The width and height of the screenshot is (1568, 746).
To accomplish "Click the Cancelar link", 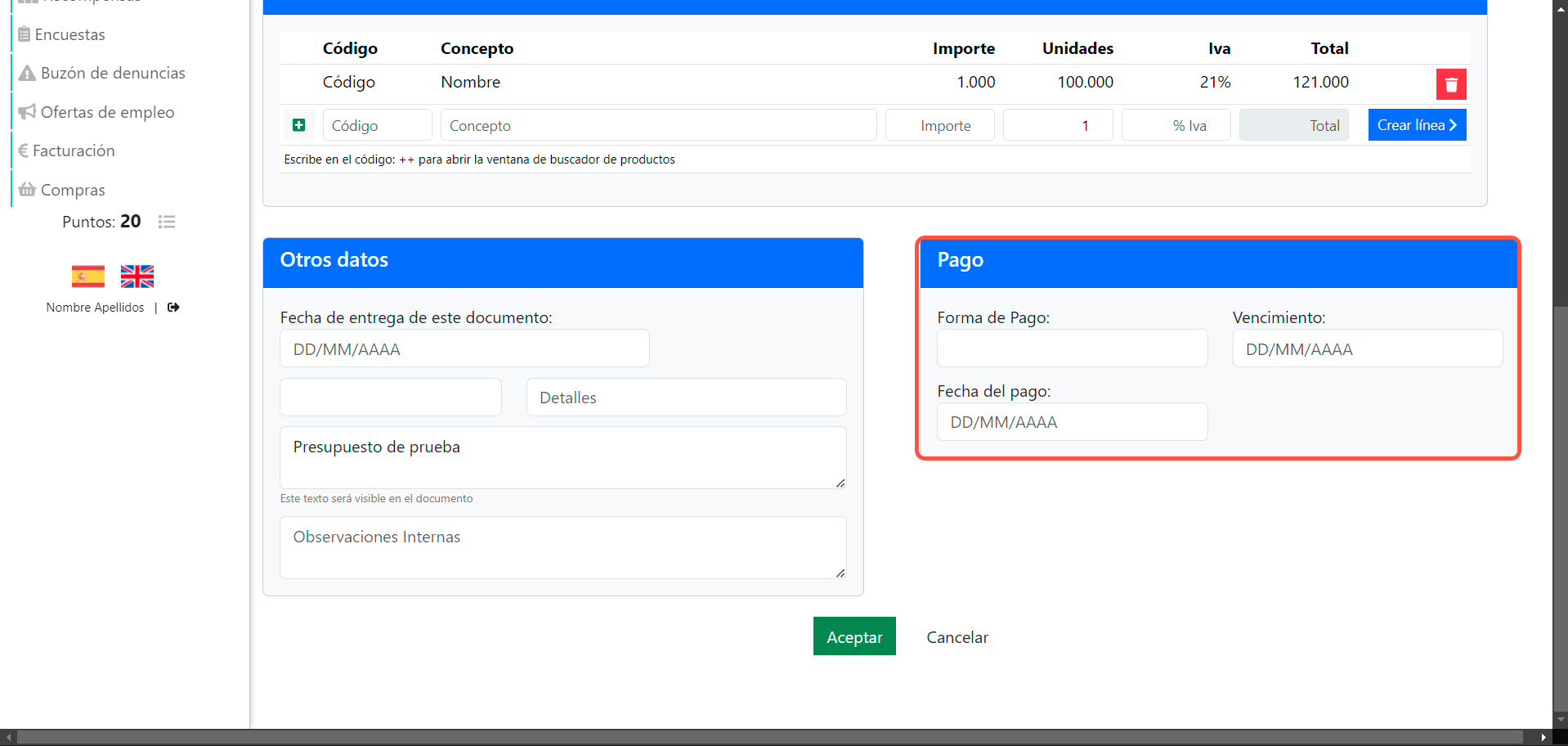I will click(957, 637).
